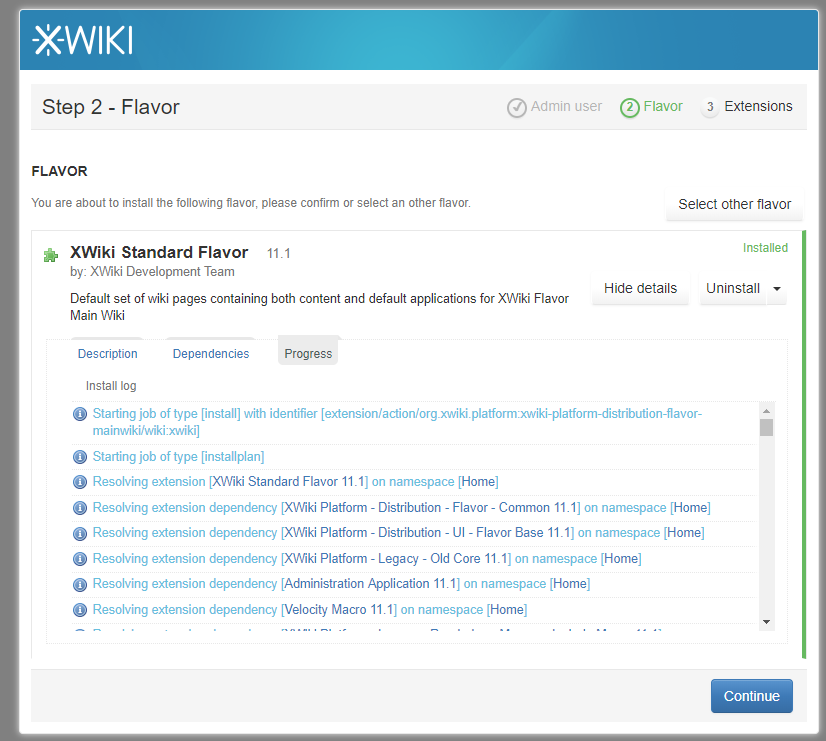This screenshot has width=826, height=741.
Task: Click the XWiki logo in header
Action: click(82, 40)
